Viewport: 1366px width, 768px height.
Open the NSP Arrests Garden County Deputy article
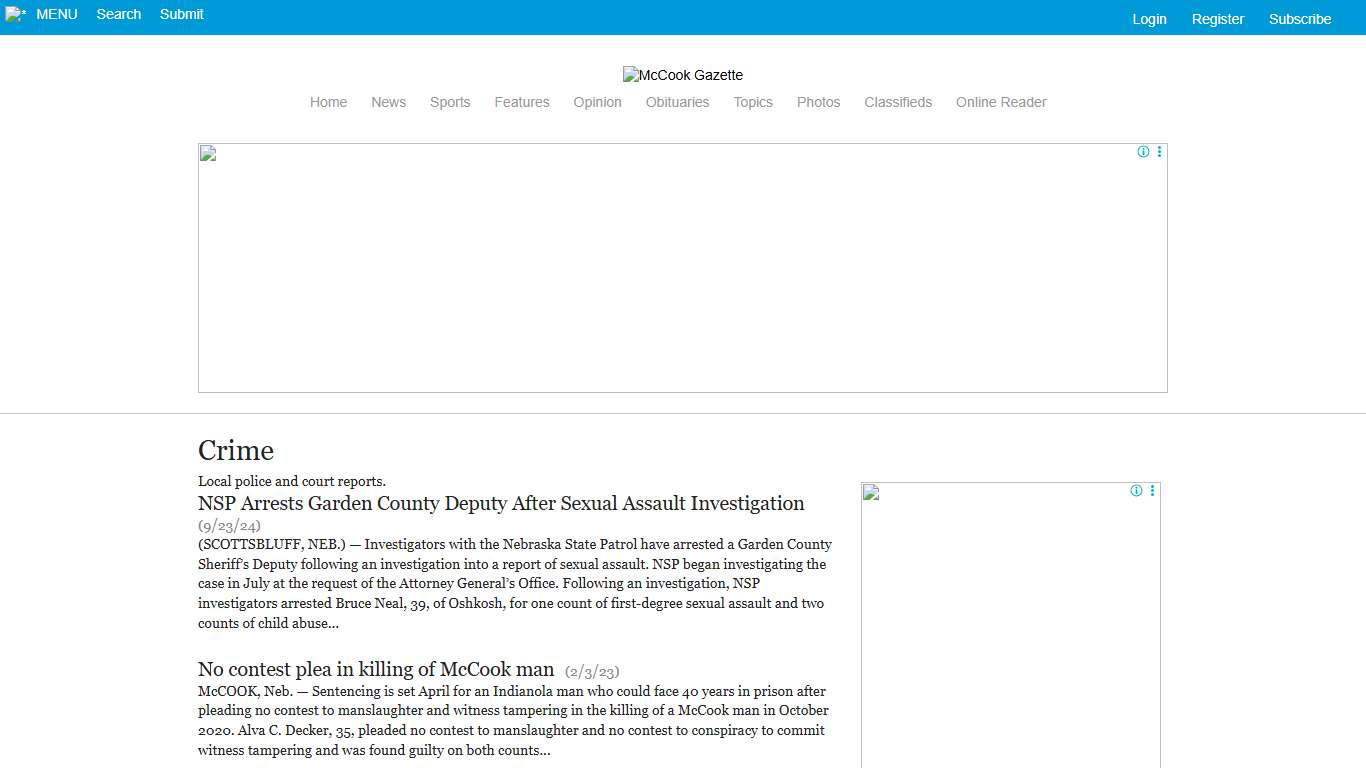[x=501, y=503]
